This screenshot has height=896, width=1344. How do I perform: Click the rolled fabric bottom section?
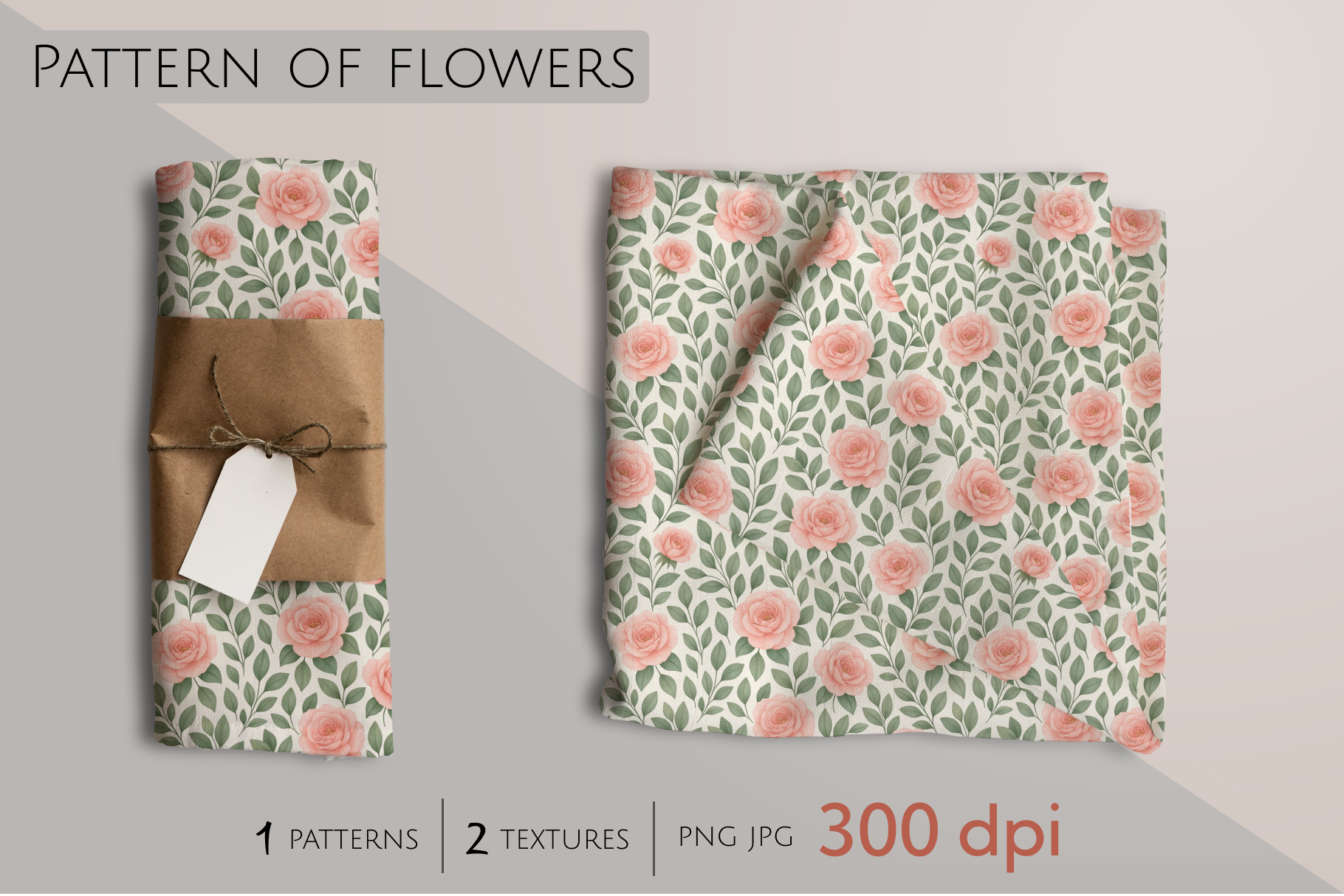click(272, 668)
